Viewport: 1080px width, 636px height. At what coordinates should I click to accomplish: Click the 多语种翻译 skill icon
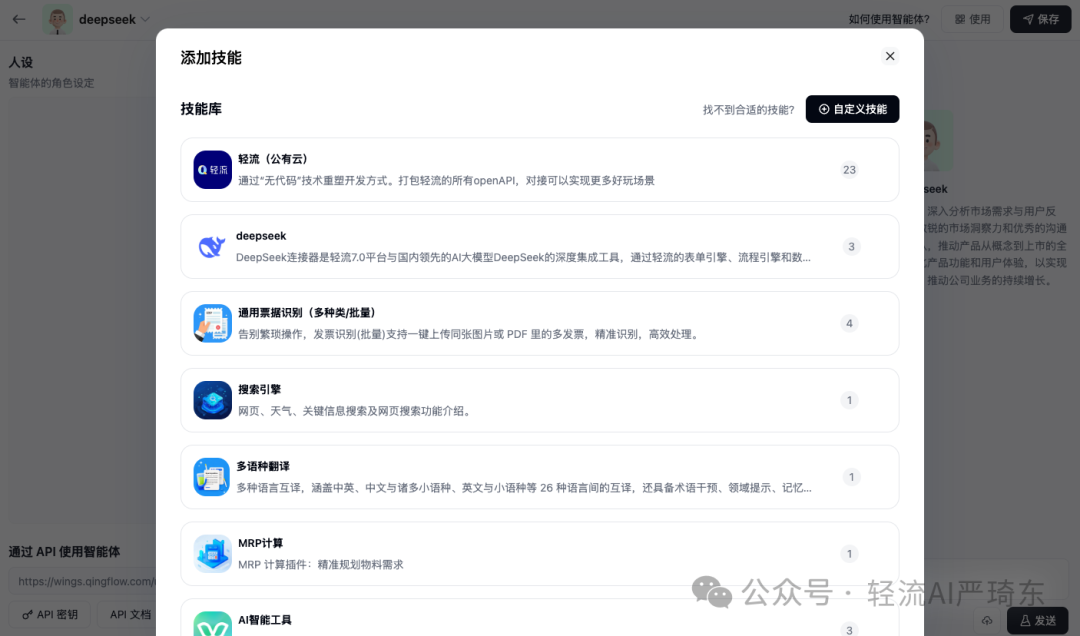click(x=211, y=477)
